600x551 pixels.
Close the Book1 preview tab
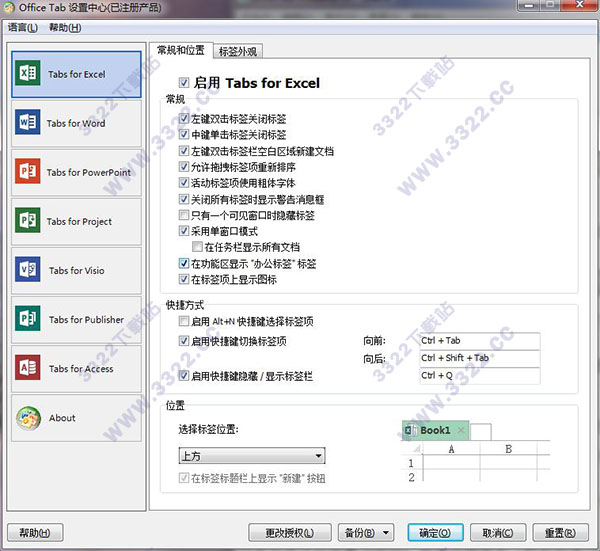click(x=461, y=430)
